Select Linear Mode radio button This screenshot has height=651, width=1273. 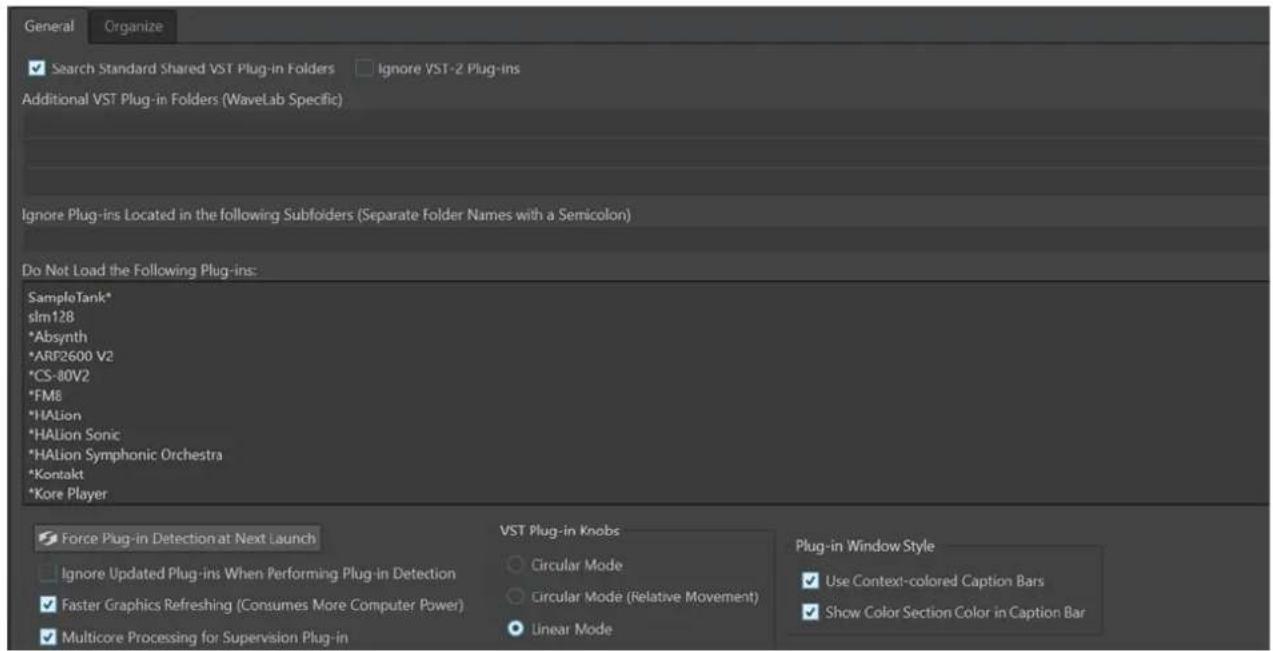pos(514,629)
